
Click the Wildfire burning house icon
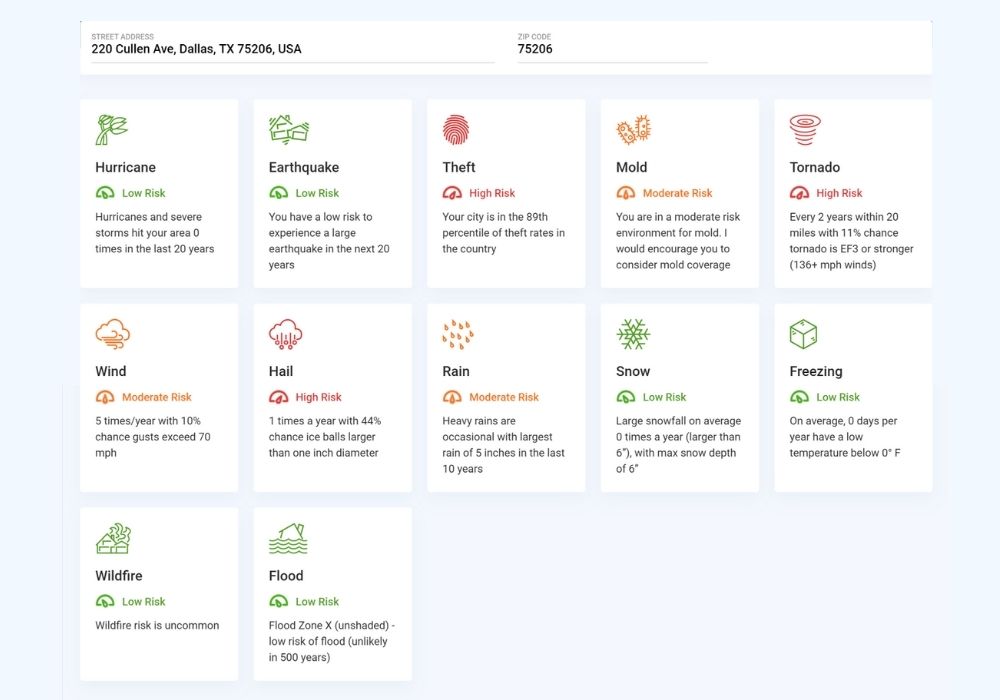pos(112,538)
